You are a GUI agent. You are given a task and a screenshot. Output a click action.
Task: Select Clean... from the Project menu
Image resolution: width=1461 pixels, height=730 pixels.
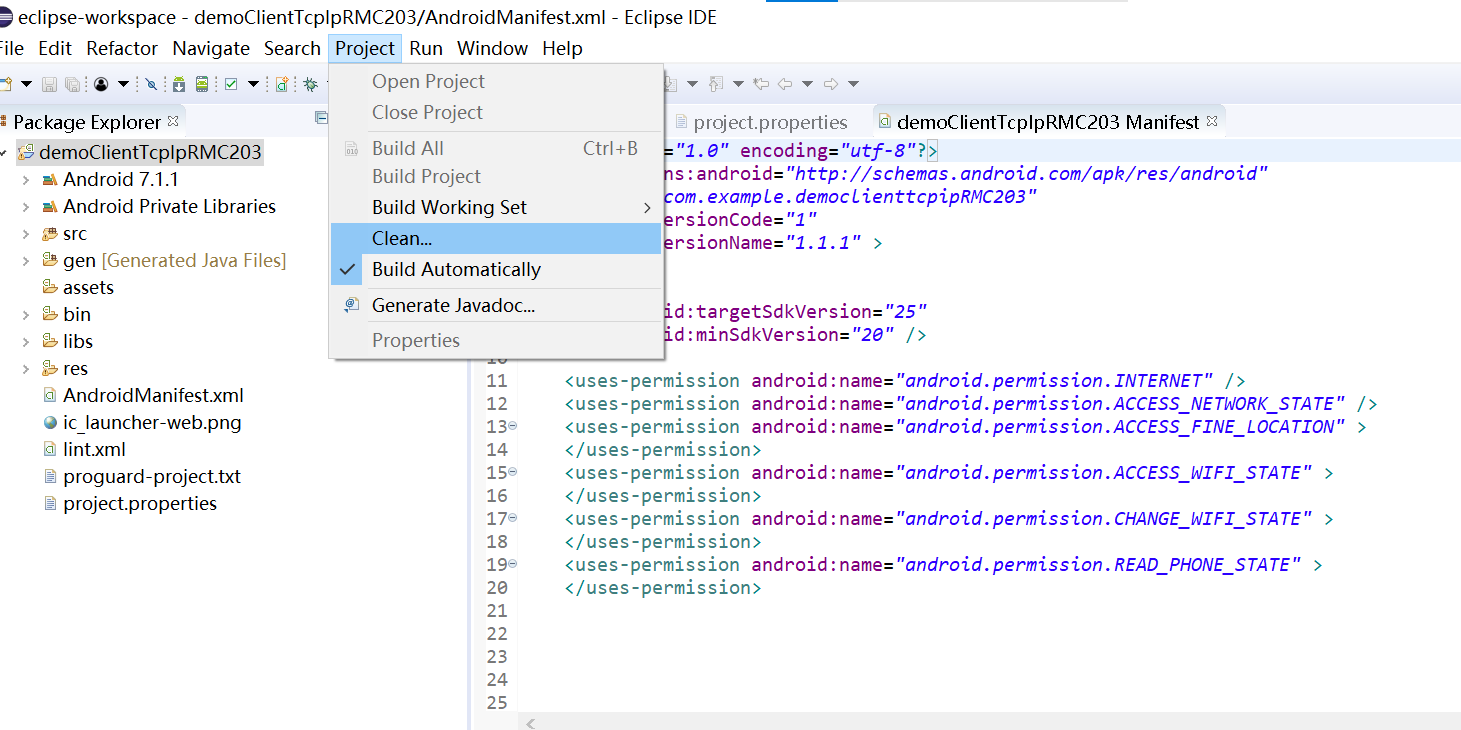(x=496, y=239)
